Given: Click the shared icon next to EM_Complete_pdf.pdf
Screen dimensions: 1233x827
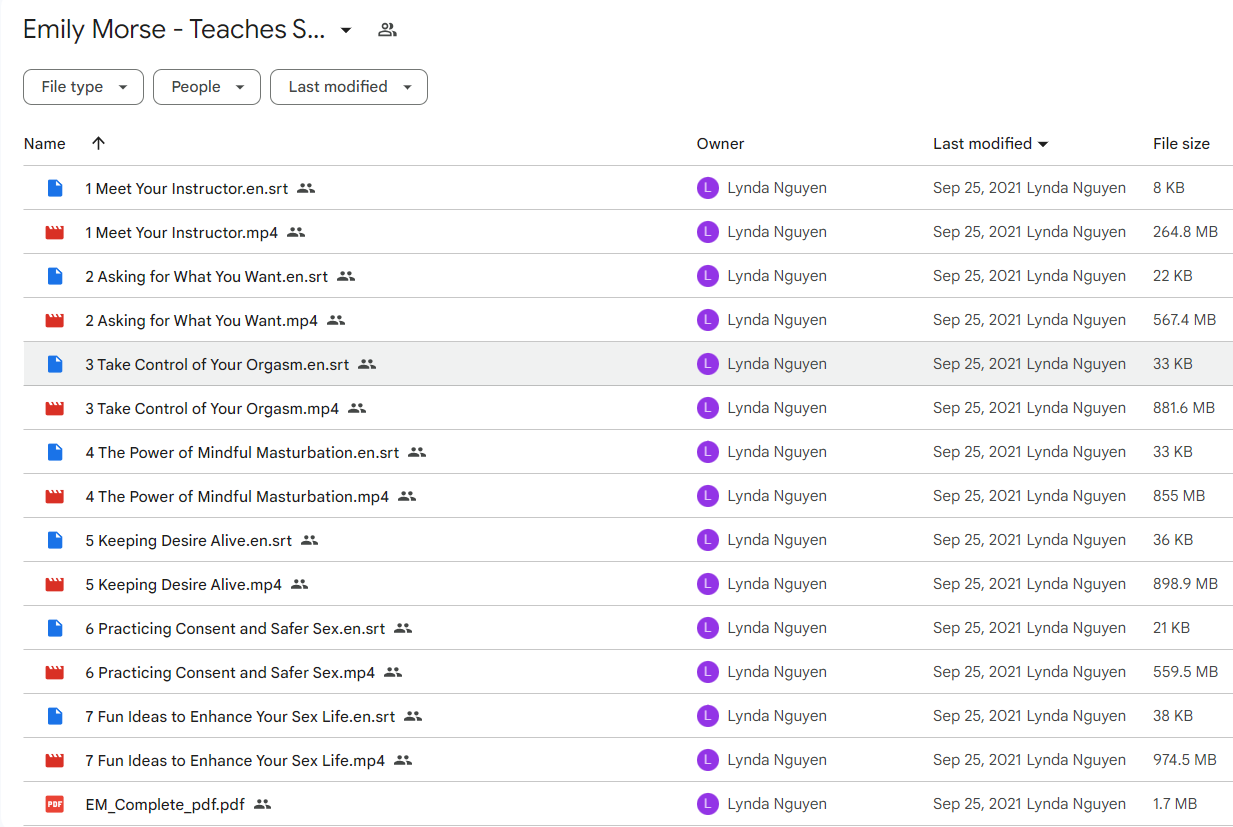Looking at the screenshot, I should [x=263, y=804].
